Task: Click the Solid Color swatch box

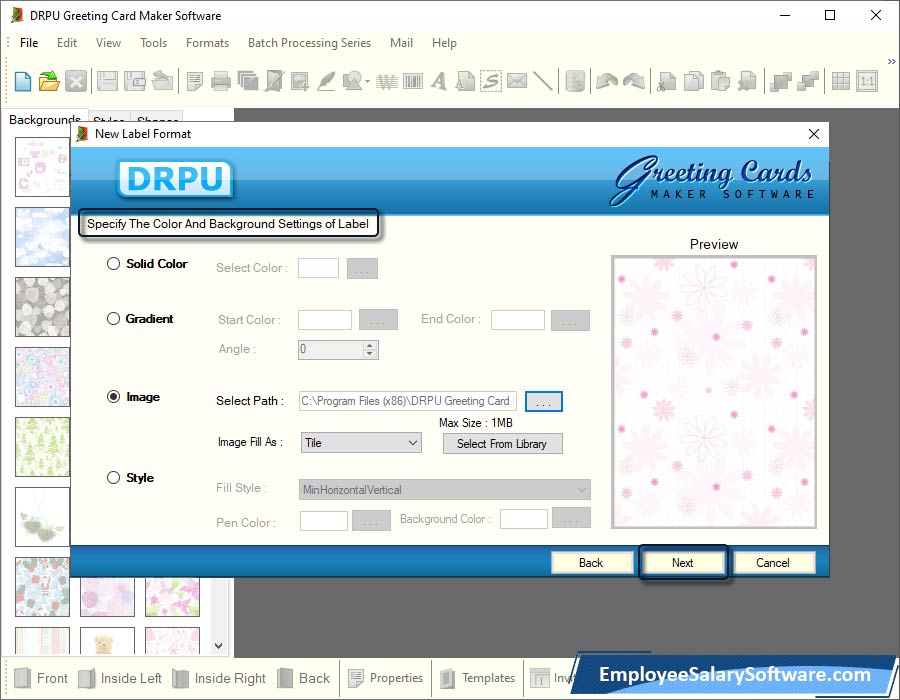Action: (x=318, y=267)
